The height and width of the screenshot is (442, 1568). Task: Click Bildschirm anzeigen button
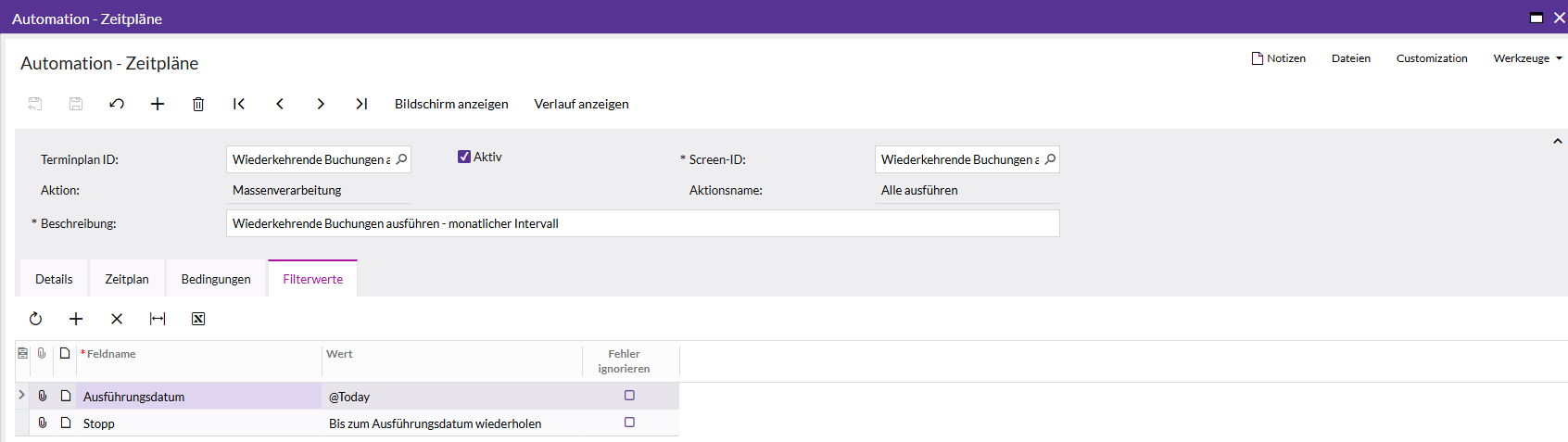(451, 104)
